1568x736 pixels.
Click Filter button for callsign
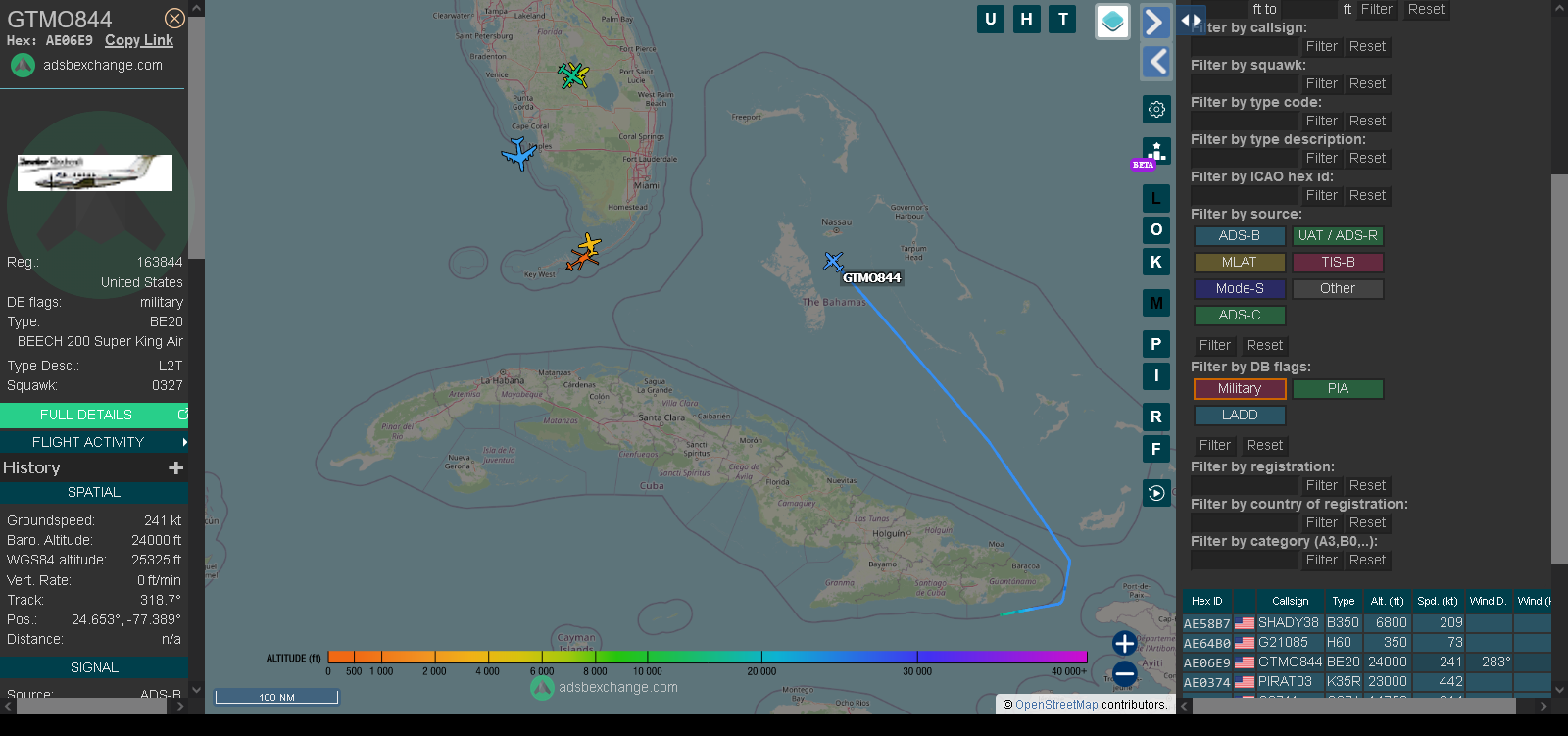[x=1321, y=46]
